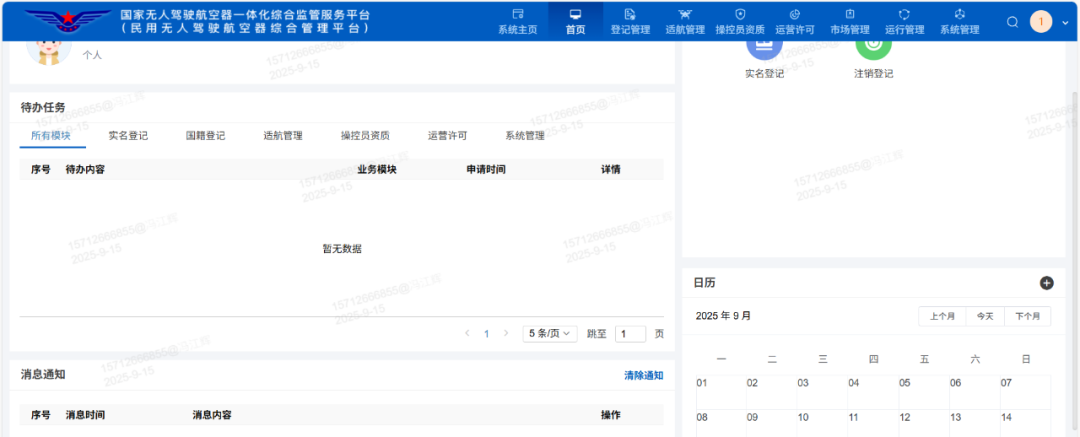Open 运营许可 navigation item
The height and width of the screenshot is (437, 1080).
[795, 22]
